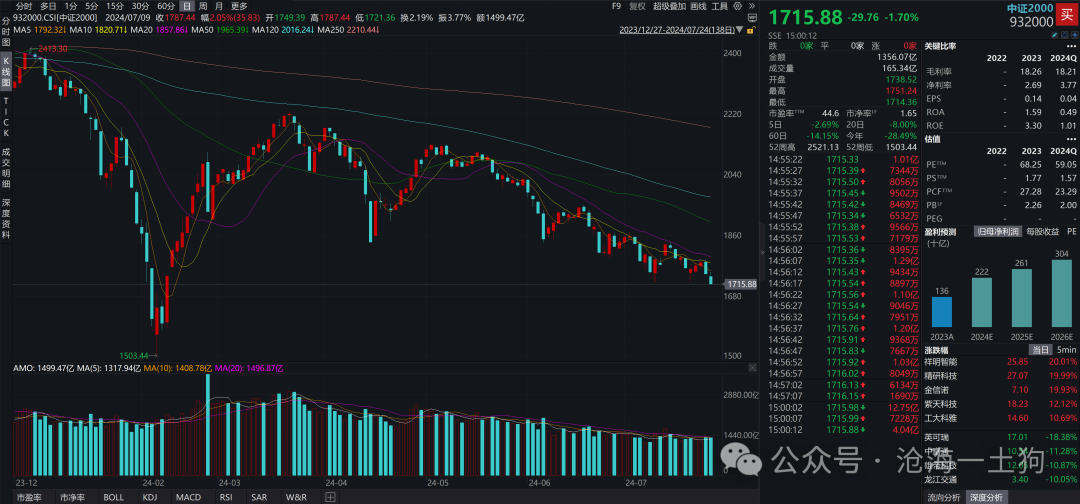Select the MACD indicator tab
The width and height of the screenshot is (1080, 504).
click(x=188, y=496)
